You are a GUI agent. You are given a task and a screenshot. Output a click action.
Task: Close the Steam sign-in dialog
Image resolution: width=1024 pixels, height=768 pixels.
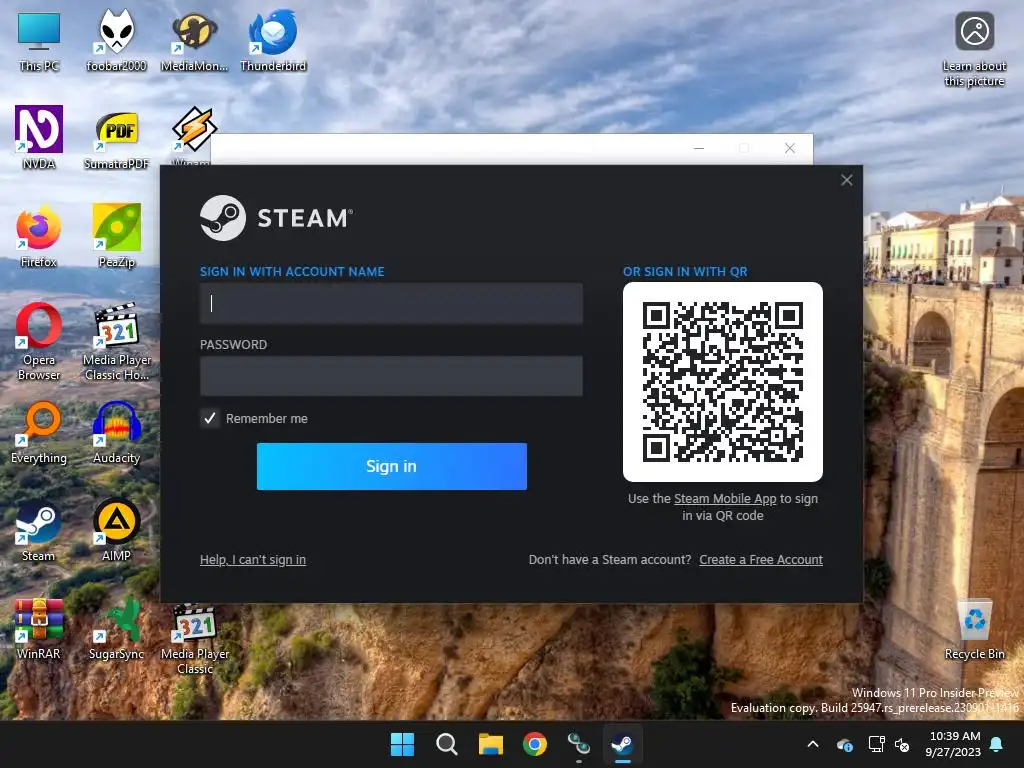pos(846,180)
